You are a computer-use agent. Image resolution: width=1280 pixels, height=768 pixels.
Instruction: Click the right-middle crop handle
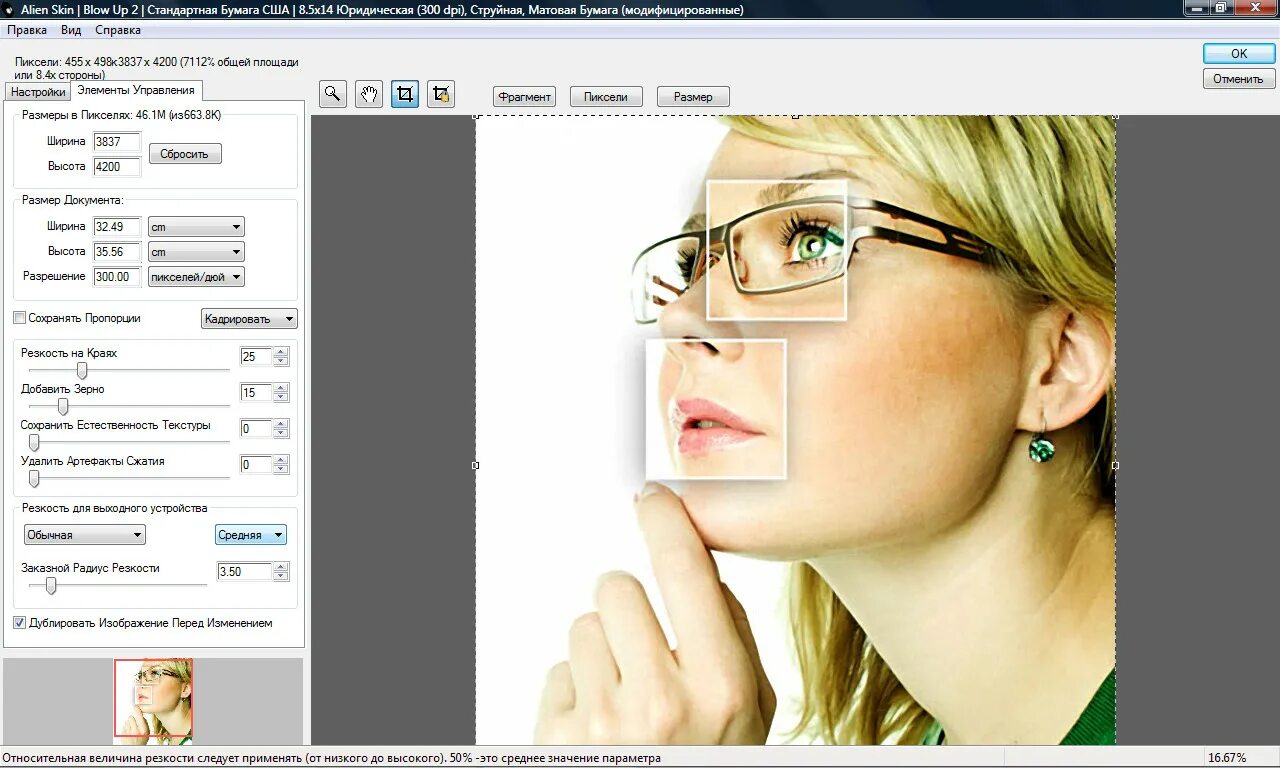pyautogui.click(x=1115, y=465)
